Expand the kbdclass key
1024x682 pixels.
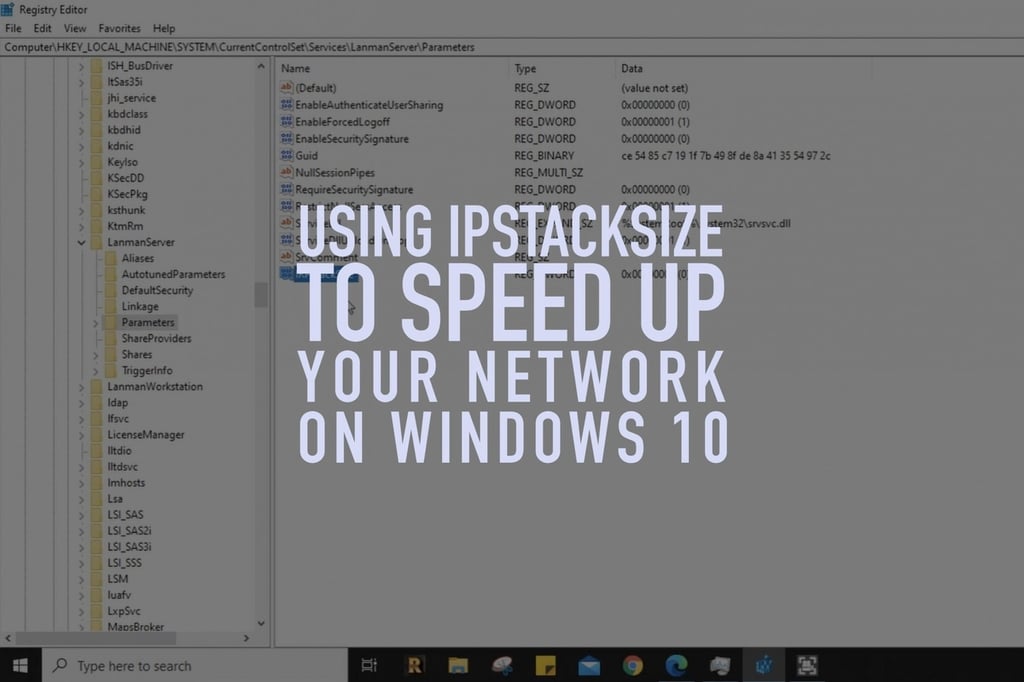(81, 114)
